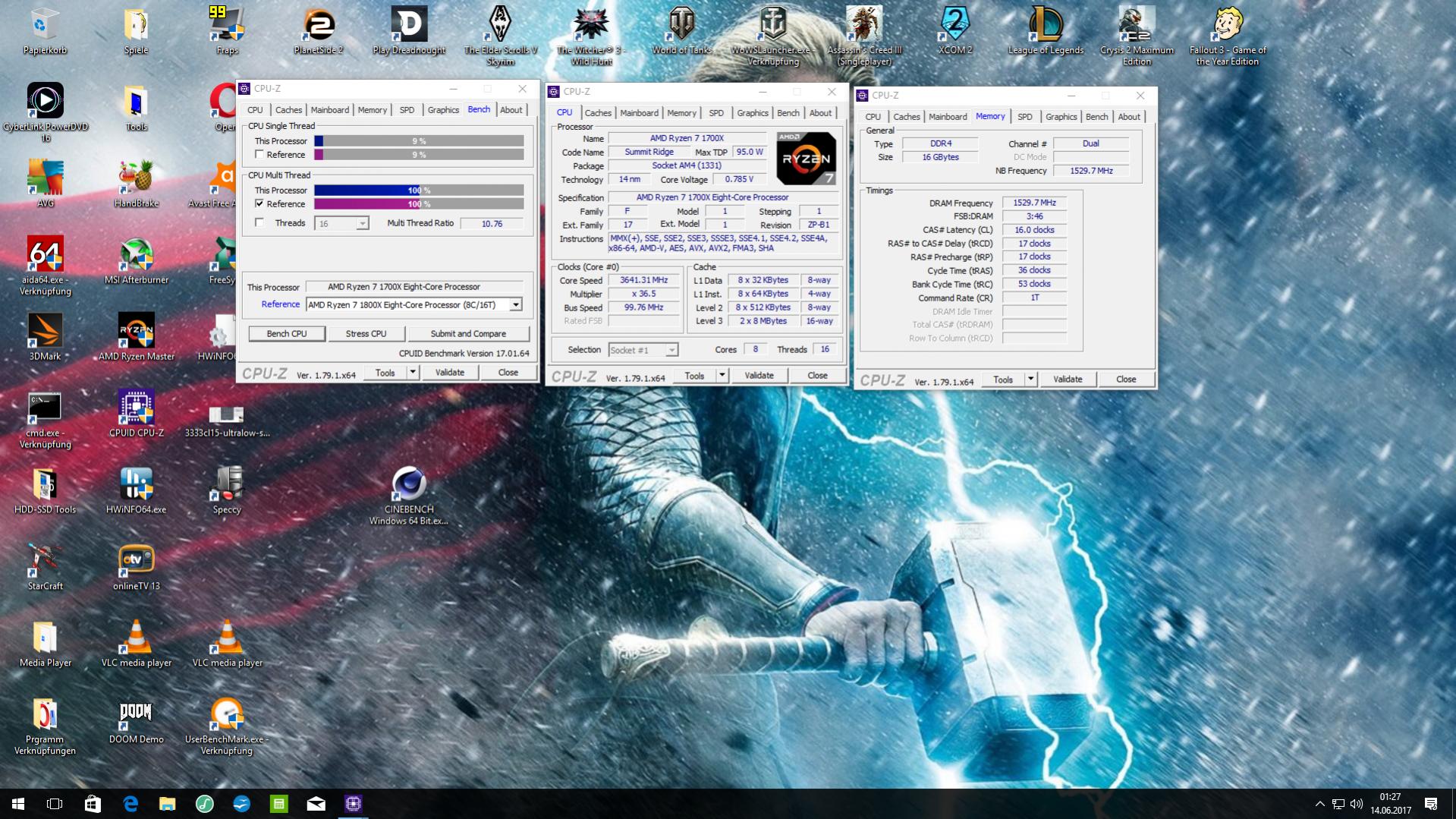Launch HWiNFO64.exe desktop icon
Viewport: 1456px width, 819px height.
tap(136, 490)
